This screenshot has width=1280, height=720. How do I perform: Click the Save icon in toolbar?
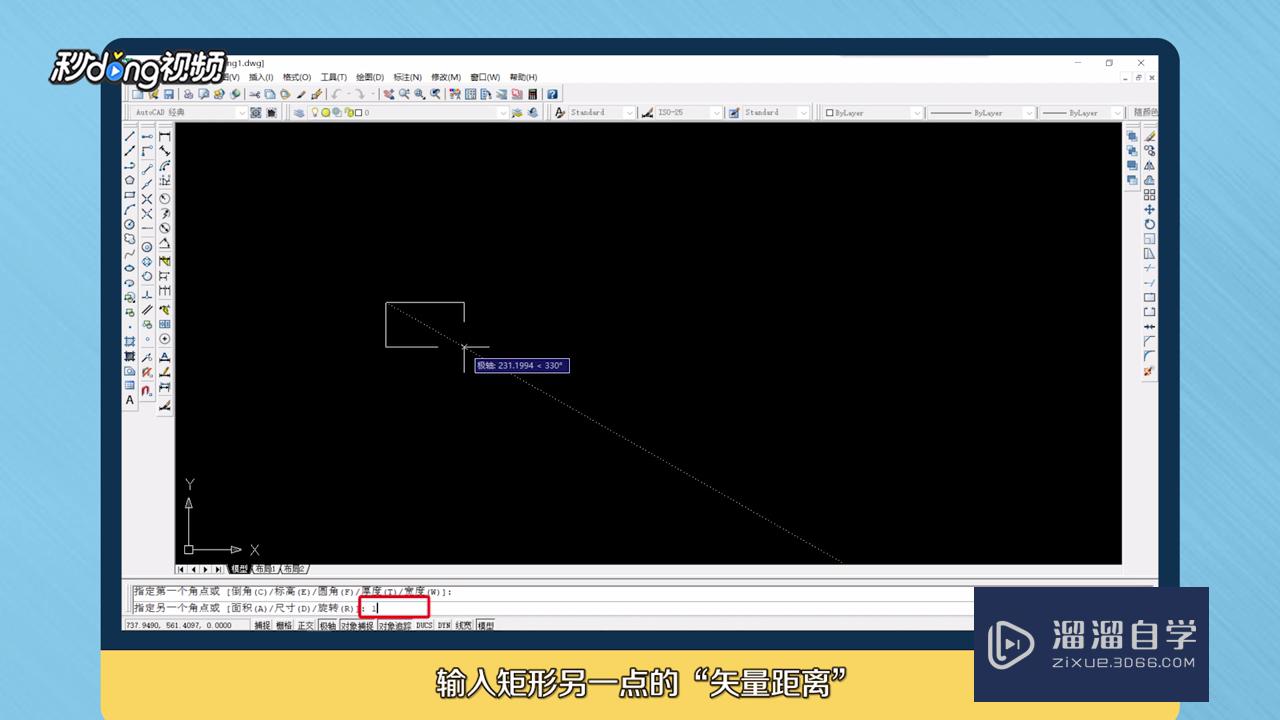[x=168, y=94]
